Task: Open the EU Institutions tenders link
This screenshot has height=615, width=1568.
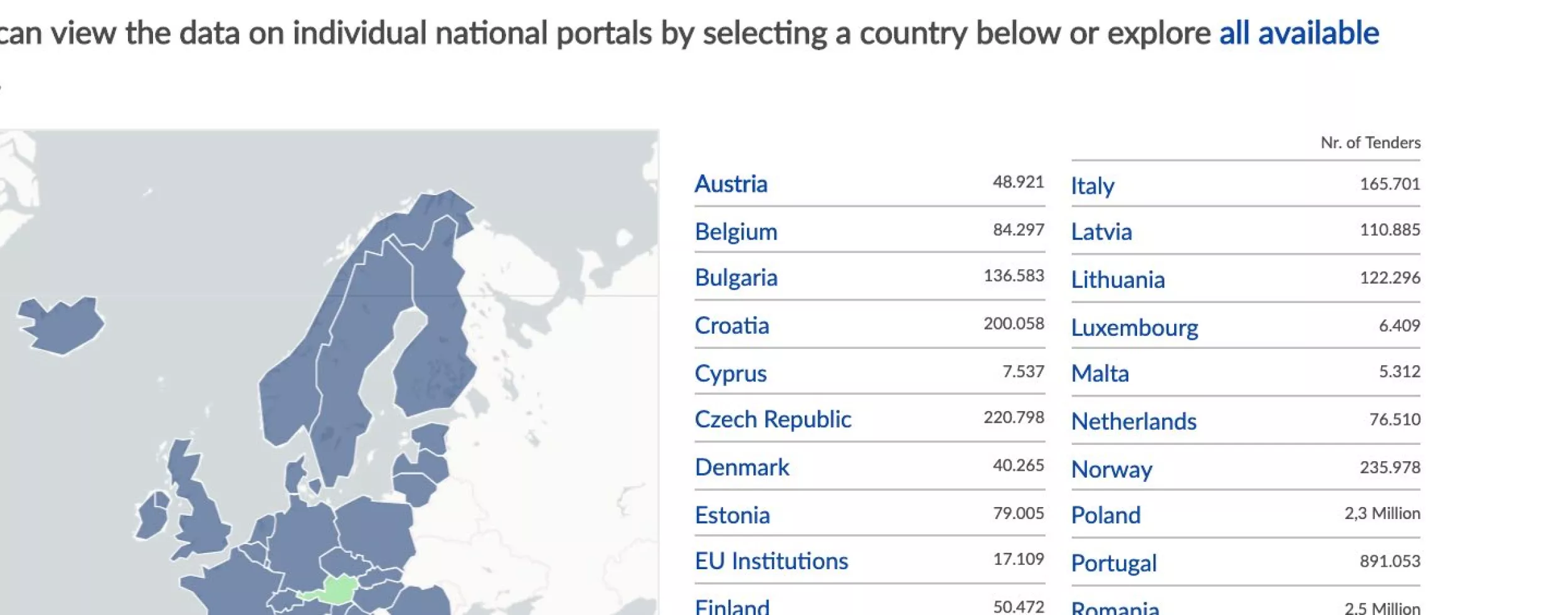Action: (x=771, y=560)
